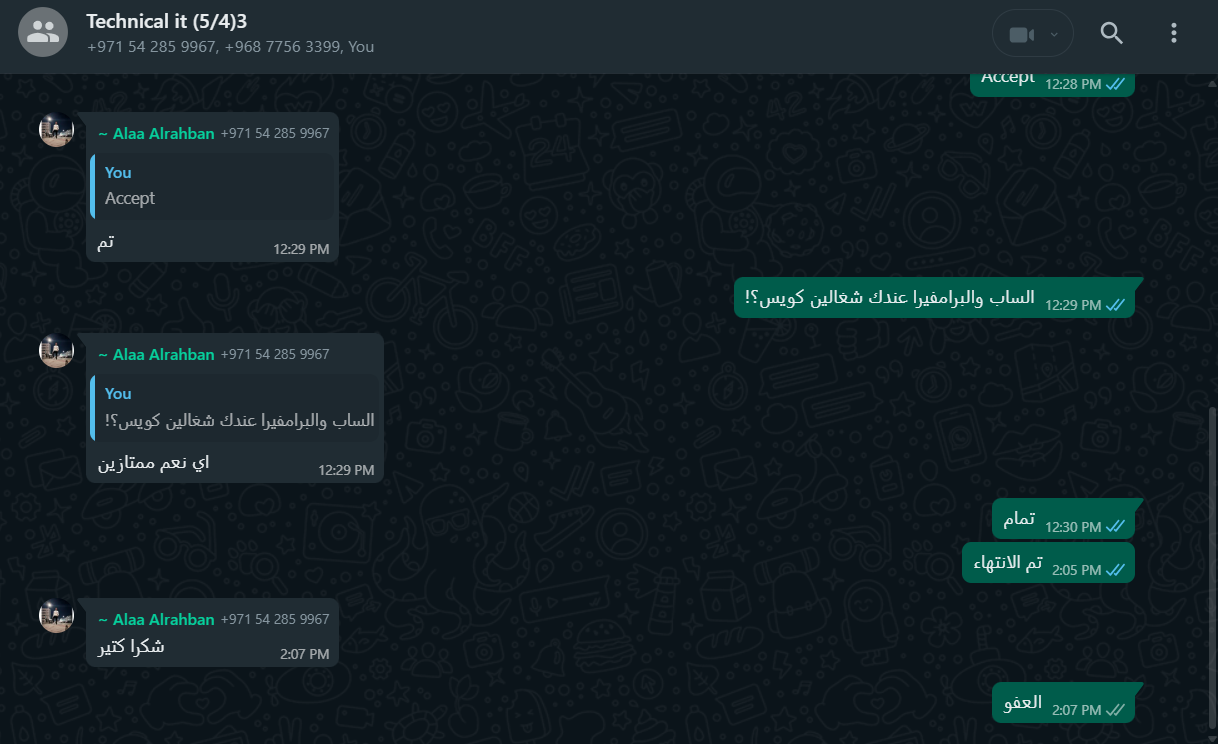
Task: Jump to quoted Arabic question message
Action: [x=236, y=407]
